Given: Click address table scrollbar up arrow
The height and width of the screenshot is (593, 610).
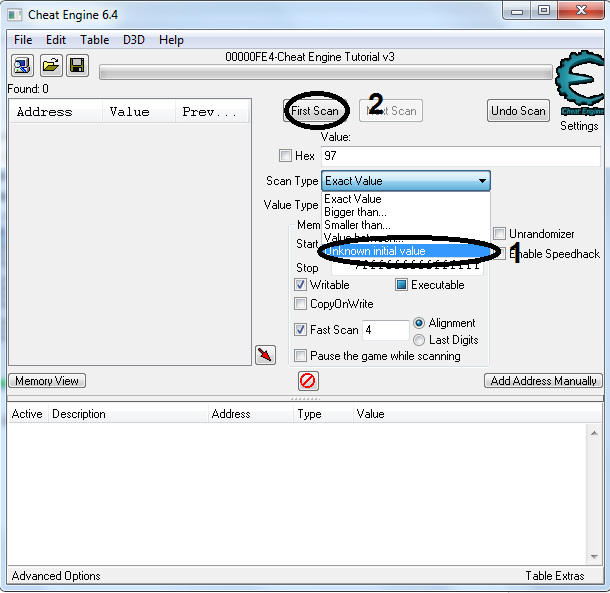Looking at the screenshot, I should click(594, 433).
